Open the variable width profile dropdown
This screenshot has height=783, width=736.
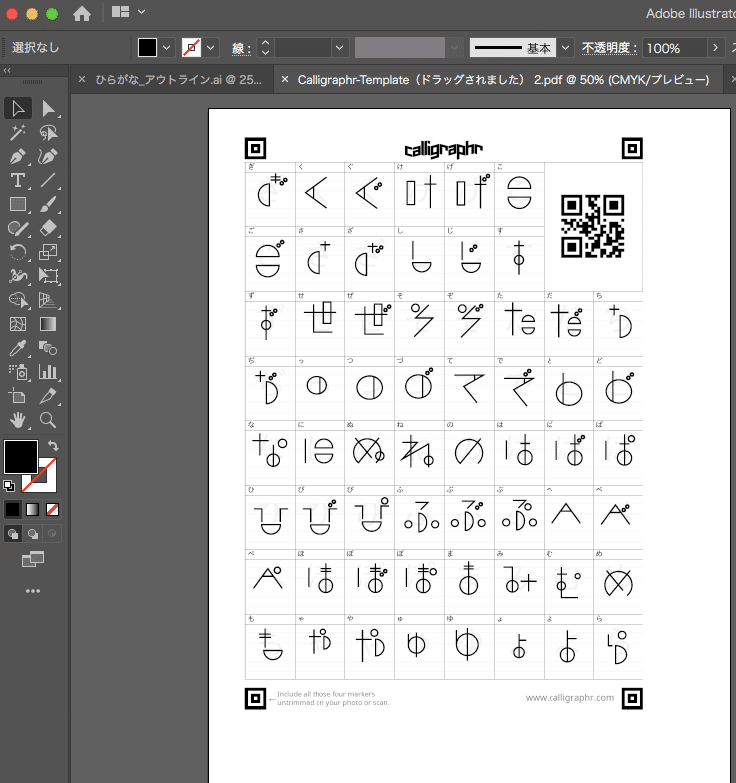click(454, 48)
